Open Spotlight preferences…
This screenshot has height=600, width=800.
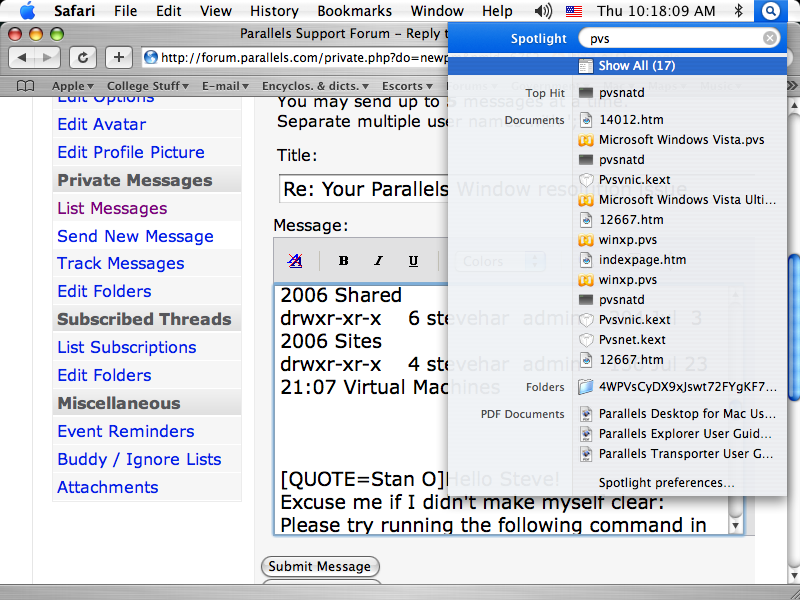tap(666, 483)
